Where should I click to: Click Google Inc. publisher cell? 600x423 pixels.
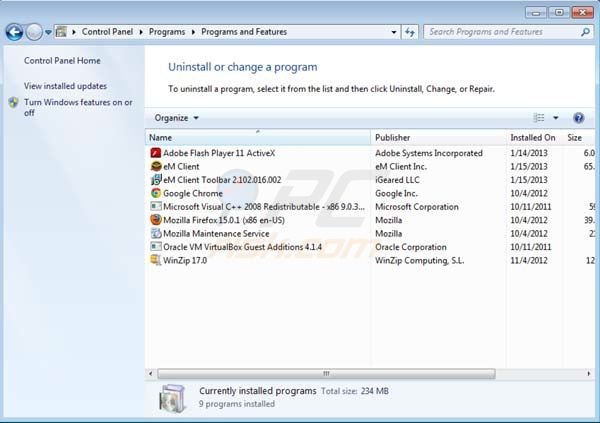(396, 193)
